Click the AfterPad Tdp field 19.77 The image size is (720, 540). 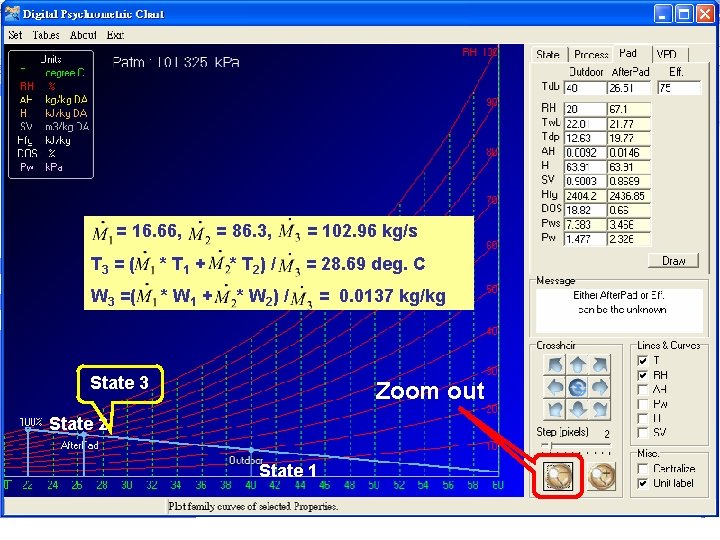629,138
